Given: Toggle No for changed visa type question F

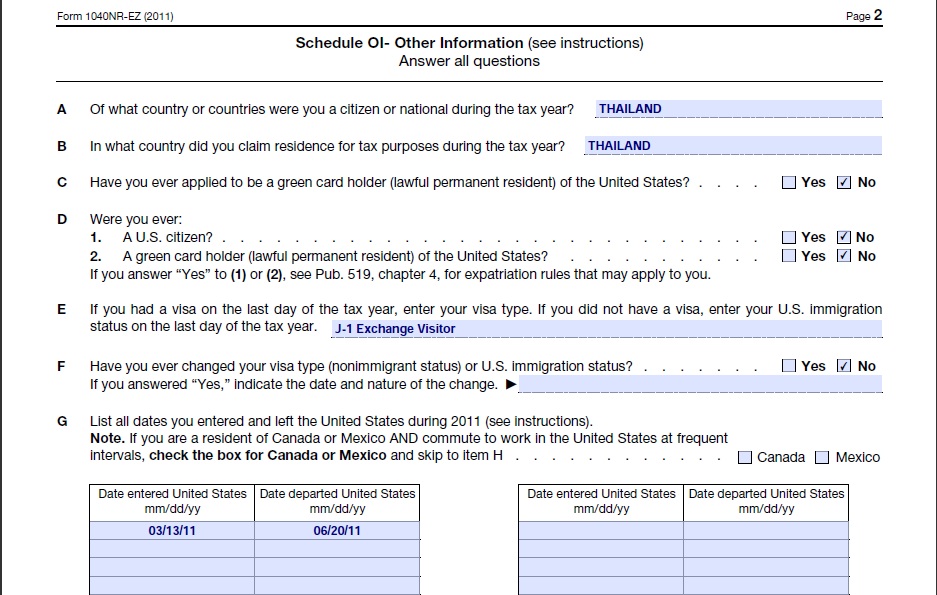Looking at the screenshot, I should (844, 366).
